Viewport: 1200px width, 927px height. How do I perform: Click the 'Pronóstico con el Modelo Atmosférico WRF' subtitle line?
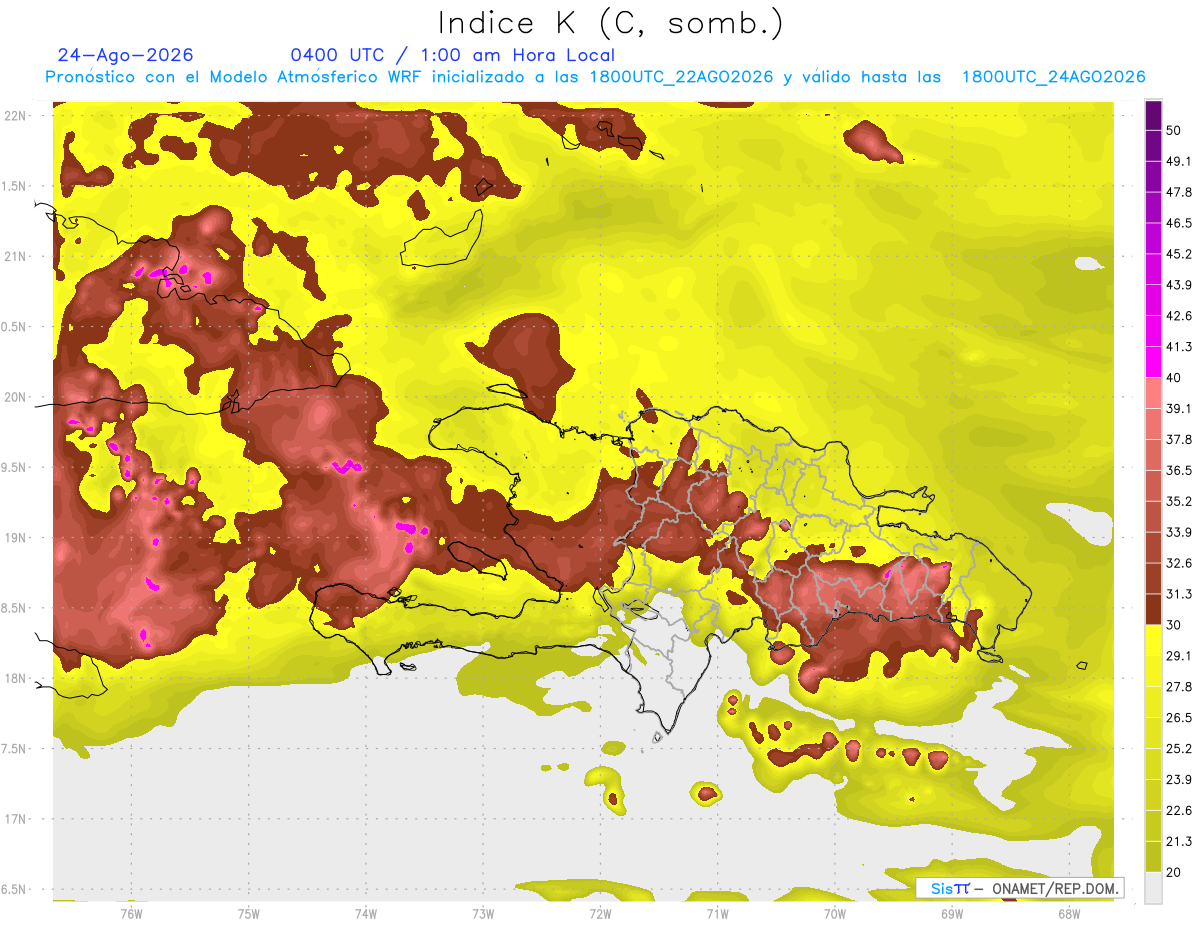coord(595,77)
